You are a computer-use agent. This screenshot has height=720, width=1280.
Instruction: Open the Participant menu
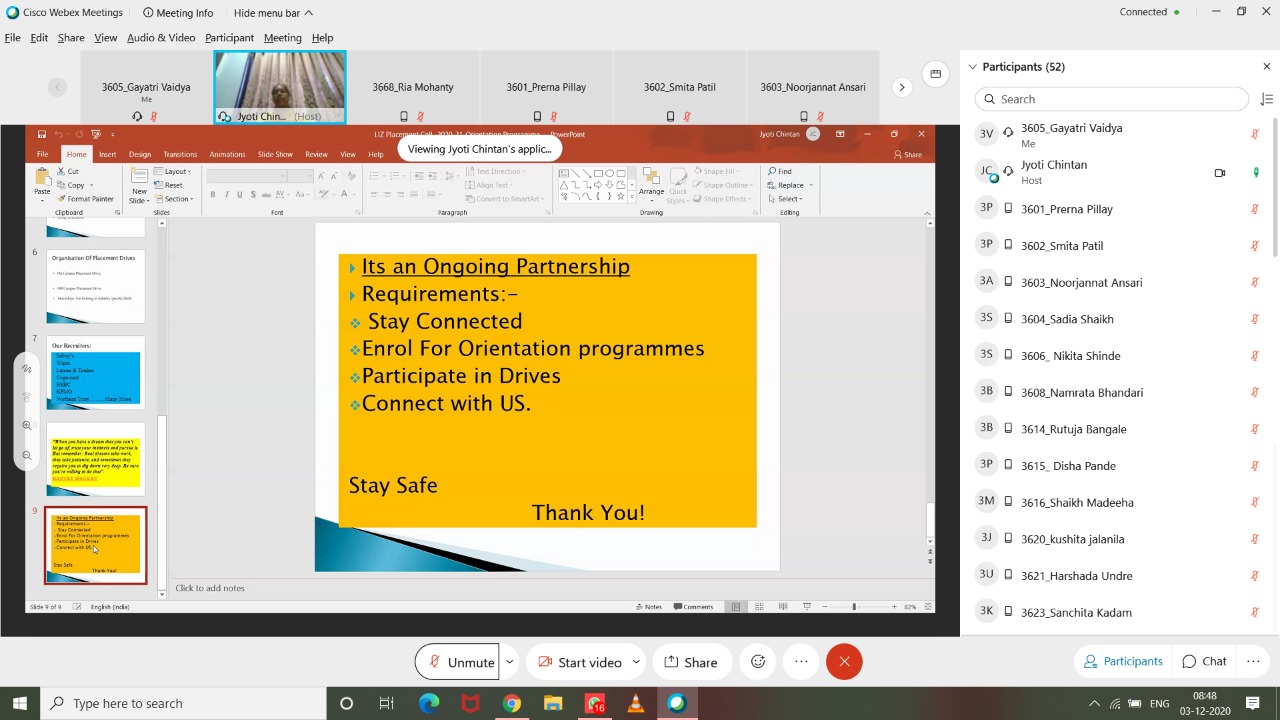point(229,38)
